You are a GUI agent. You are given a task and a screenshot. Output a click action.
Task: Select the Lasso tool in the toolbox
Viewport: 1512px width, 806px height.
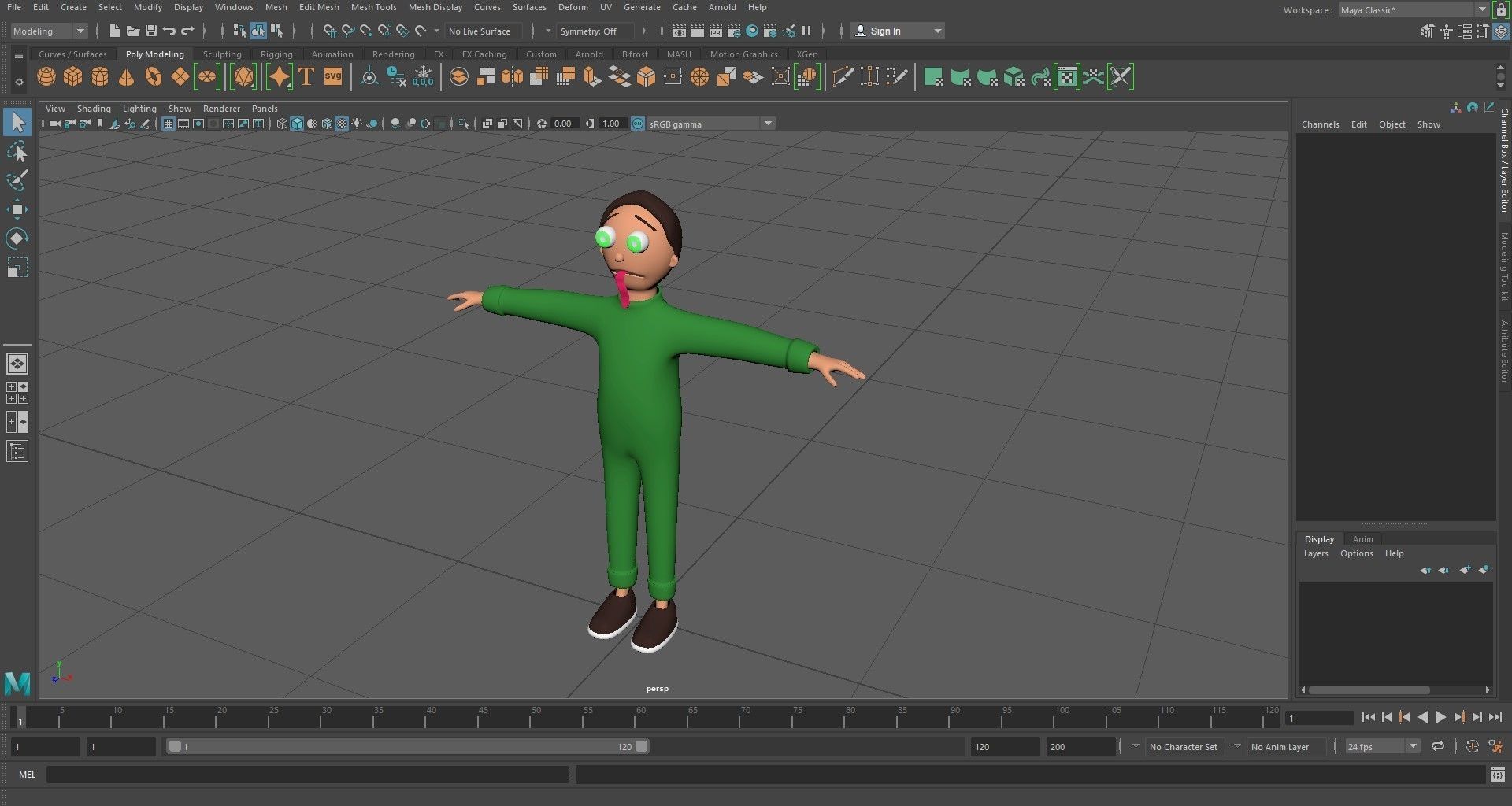(17, 151)
